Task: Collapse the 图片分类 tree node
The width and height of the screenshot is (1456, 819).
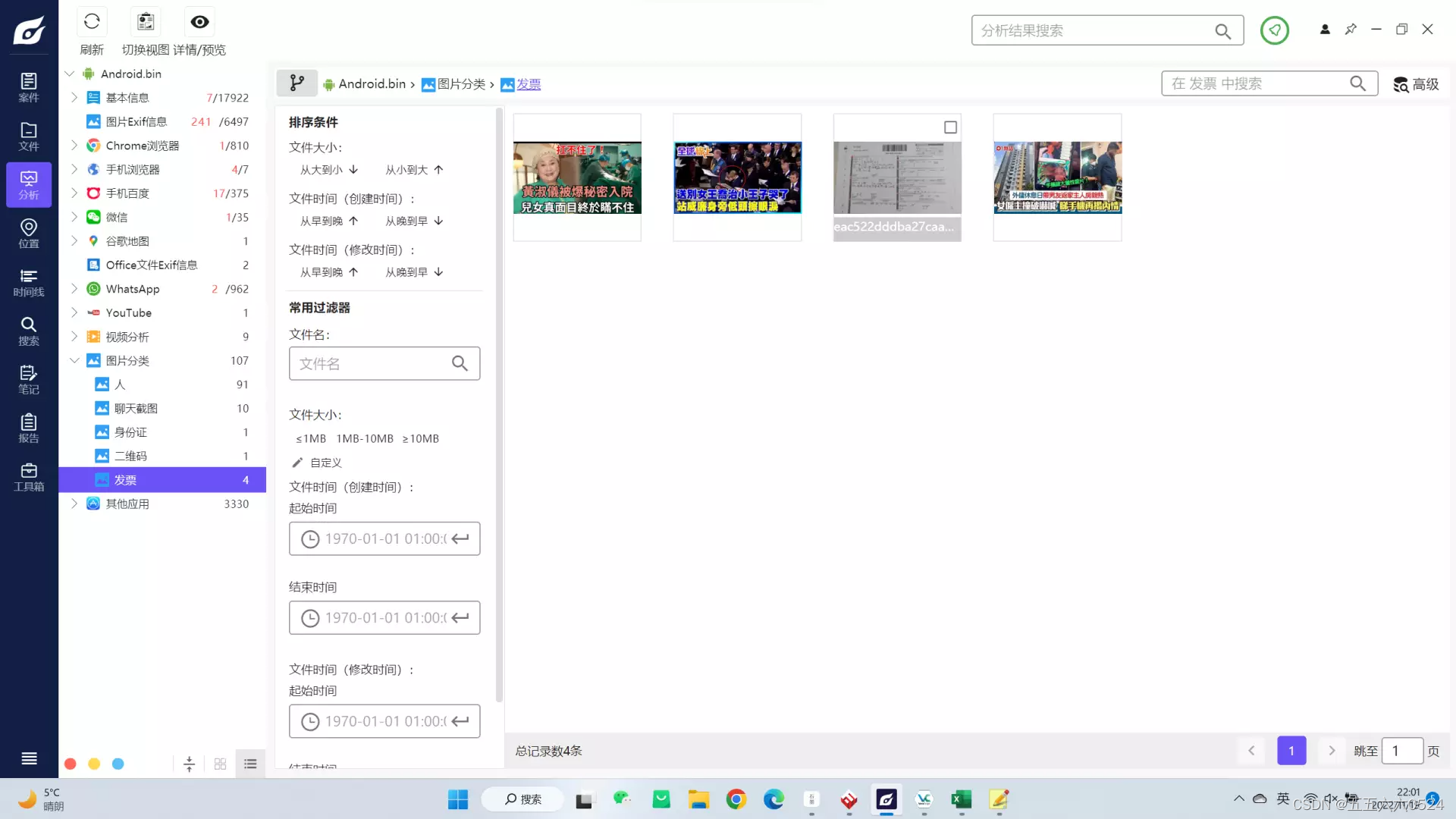Action: 74,361
